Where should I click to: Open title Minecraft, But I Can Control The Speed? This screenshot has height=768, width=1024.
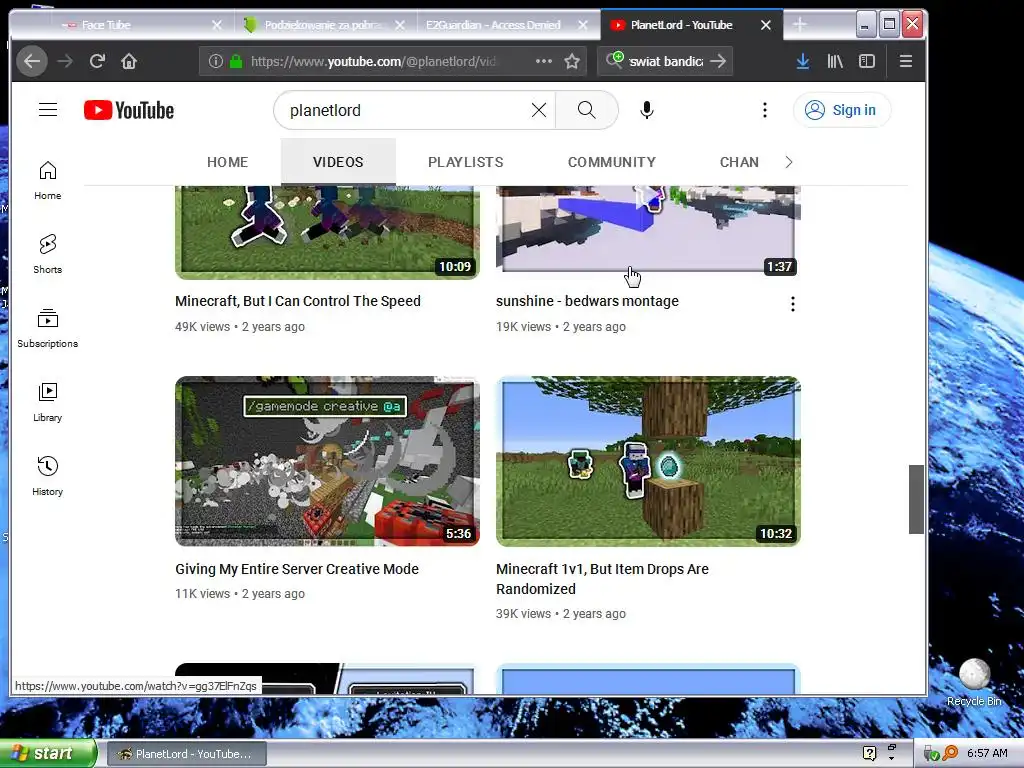298,301
